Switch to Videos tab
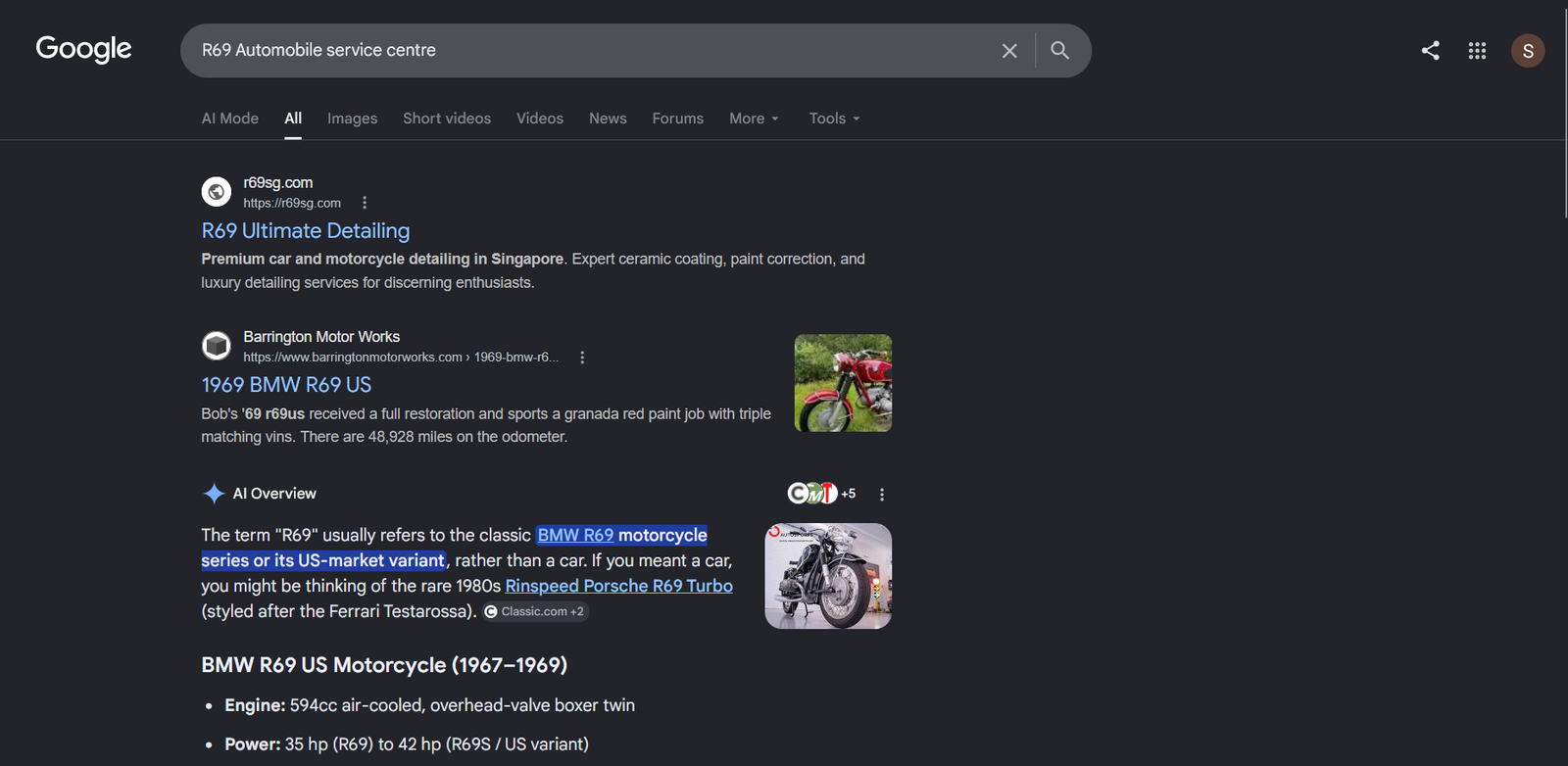 (x=540, y=119)
